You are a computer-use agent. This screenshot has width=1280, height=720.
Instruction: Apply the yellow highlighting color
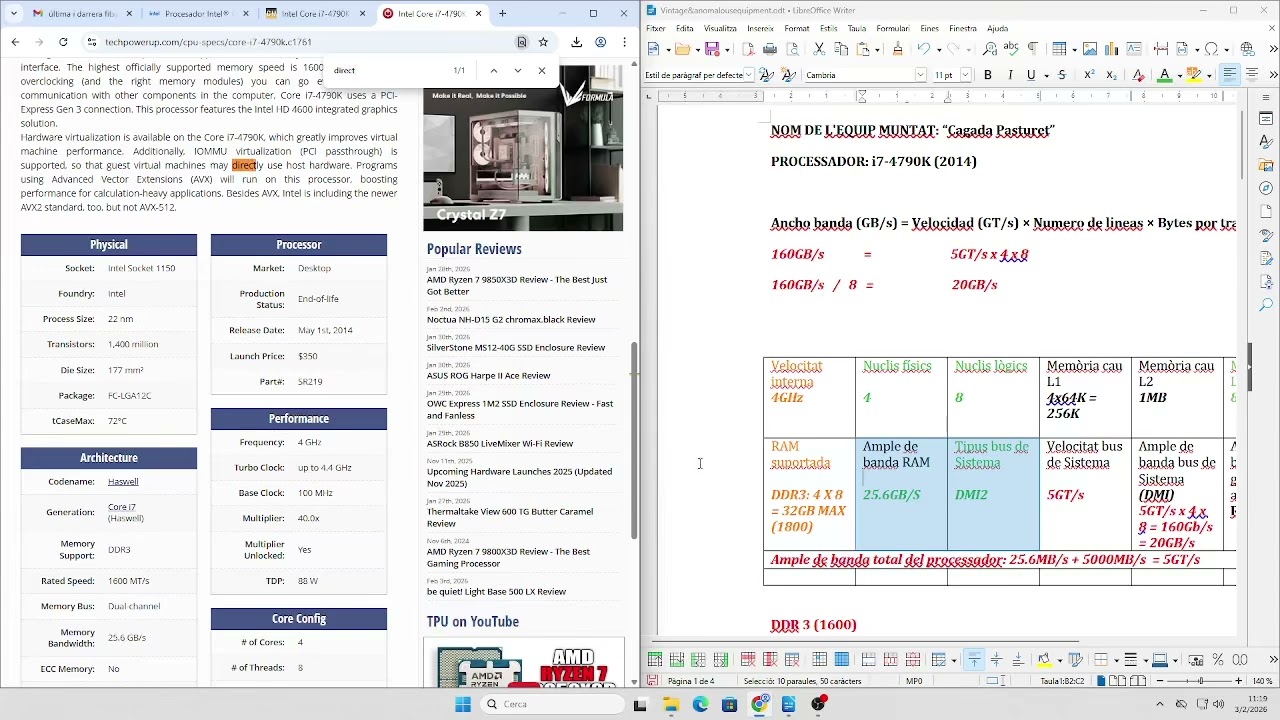(1194, 75)
